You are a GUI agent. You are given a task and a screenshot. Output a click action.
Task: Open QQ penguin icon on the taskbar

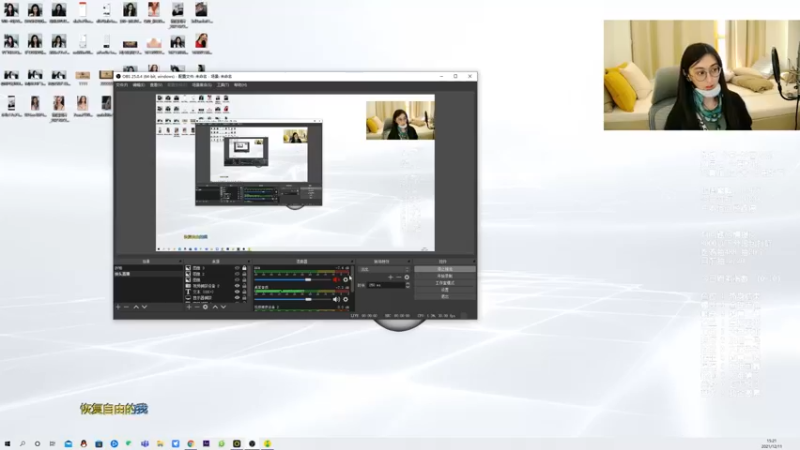pos(84,444)
